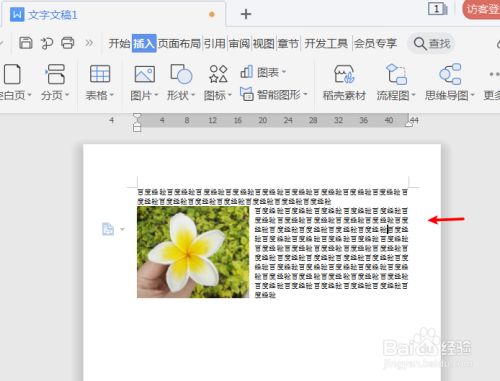Open the 开始 ribbon tab
Image resolution: width=500 pixels, height=381 pixels.
pos(119,43)
